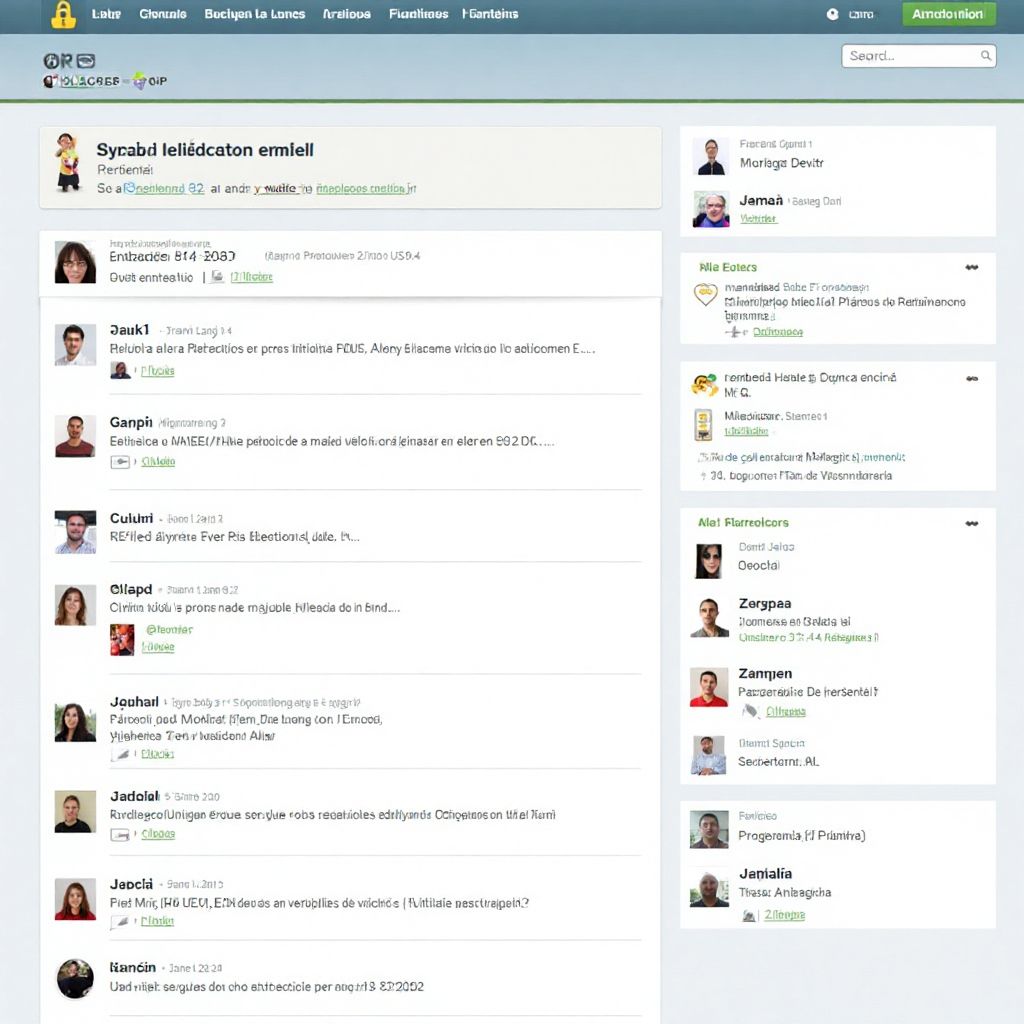The height and width of the screenshot is (1024, 1024).
Task: Click into the Search input field
Action: (x=908, y=56)
